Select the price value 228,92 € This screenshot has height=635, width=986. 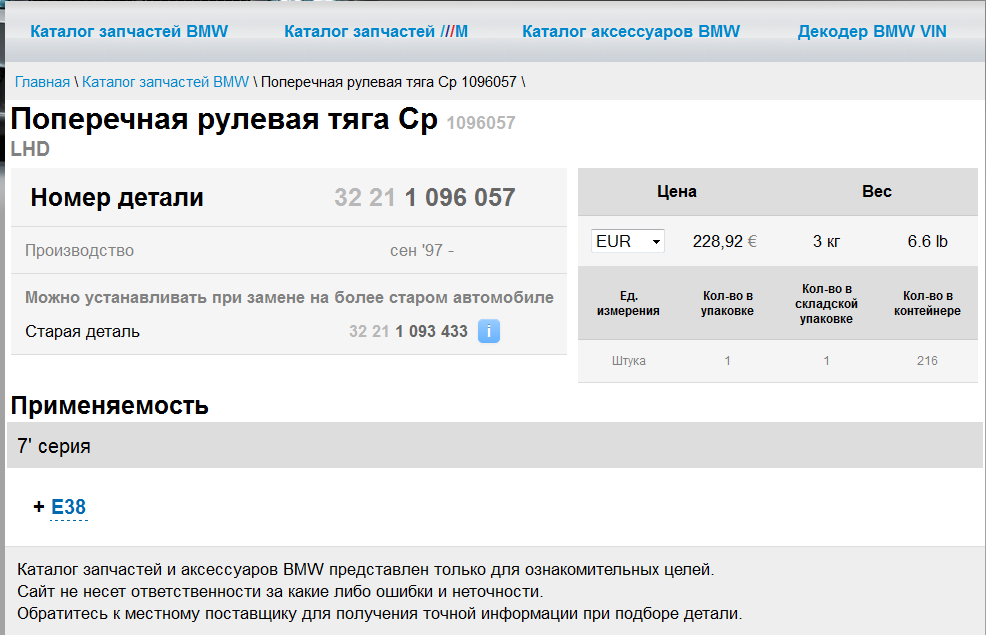pyautogui.click(x=724, y=241)
